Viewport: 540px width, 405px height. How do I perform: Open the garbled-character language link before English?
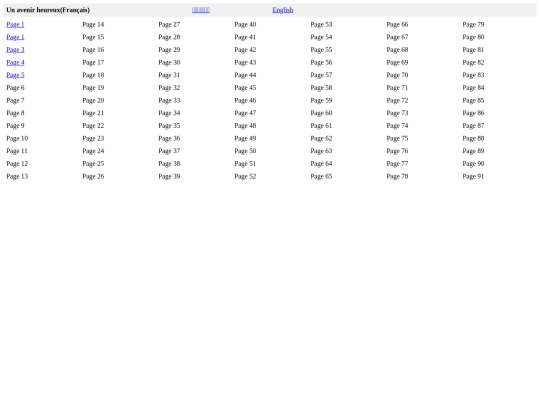pos(201,10)
